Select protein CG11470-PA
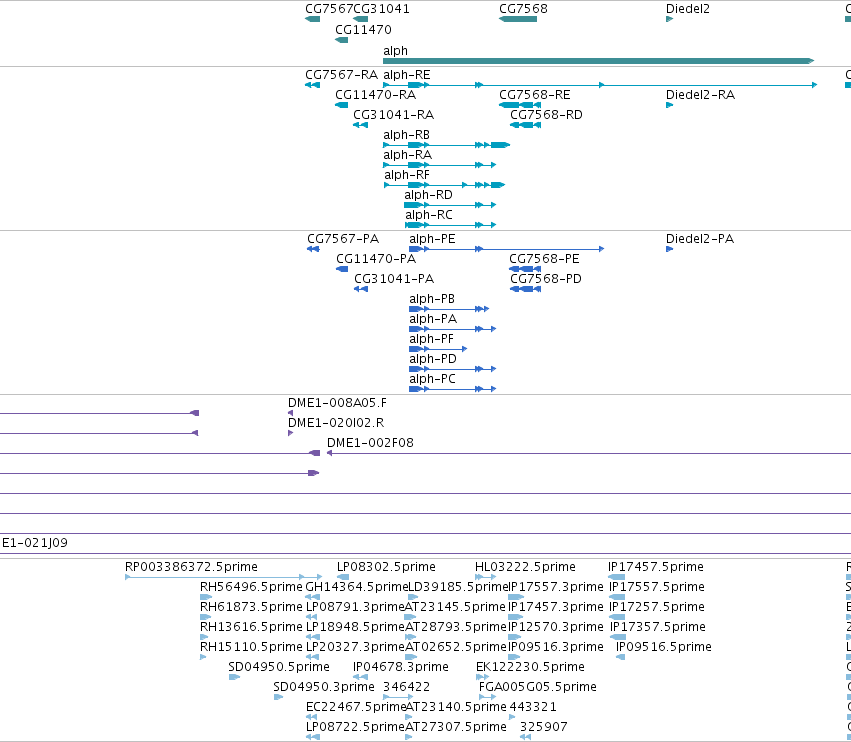The height and width of the screenshot is (742, 851). tap(342, 269)
